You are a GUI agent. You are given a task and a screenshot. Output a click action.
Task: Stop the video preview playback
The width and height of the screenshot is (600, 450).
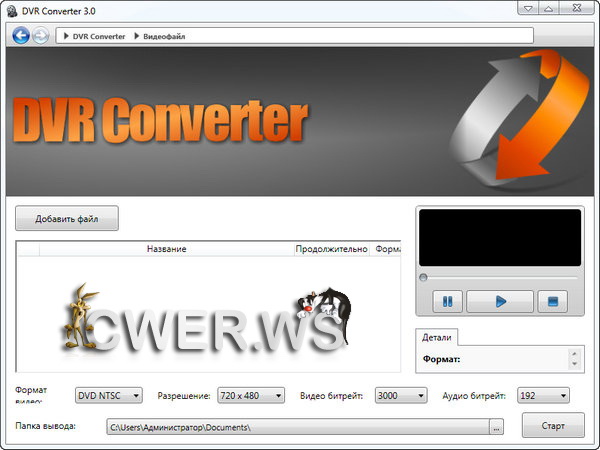pyautogui.click(x=554, y=300)
